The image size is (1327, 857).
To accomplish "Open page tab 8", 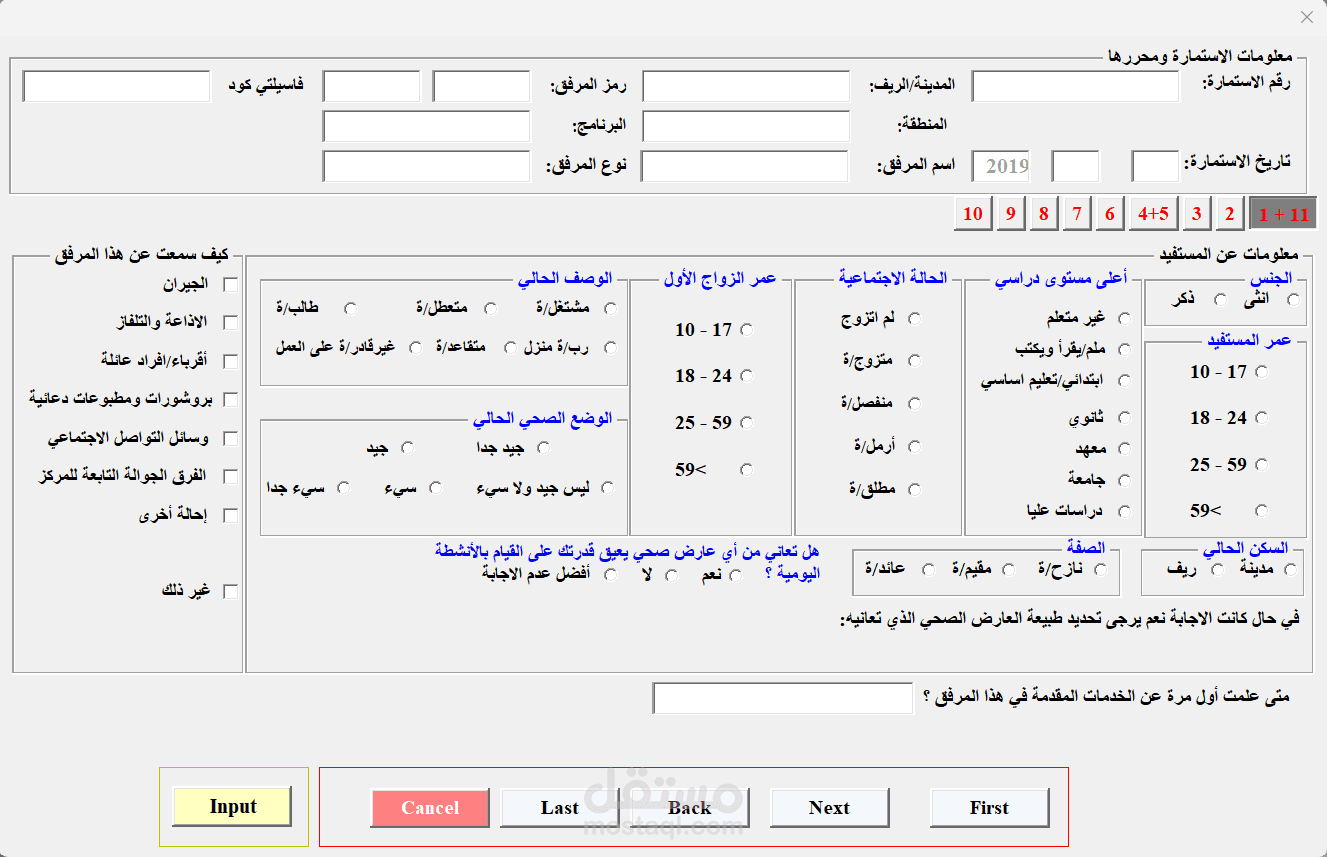I will (x=1043, y=214).
